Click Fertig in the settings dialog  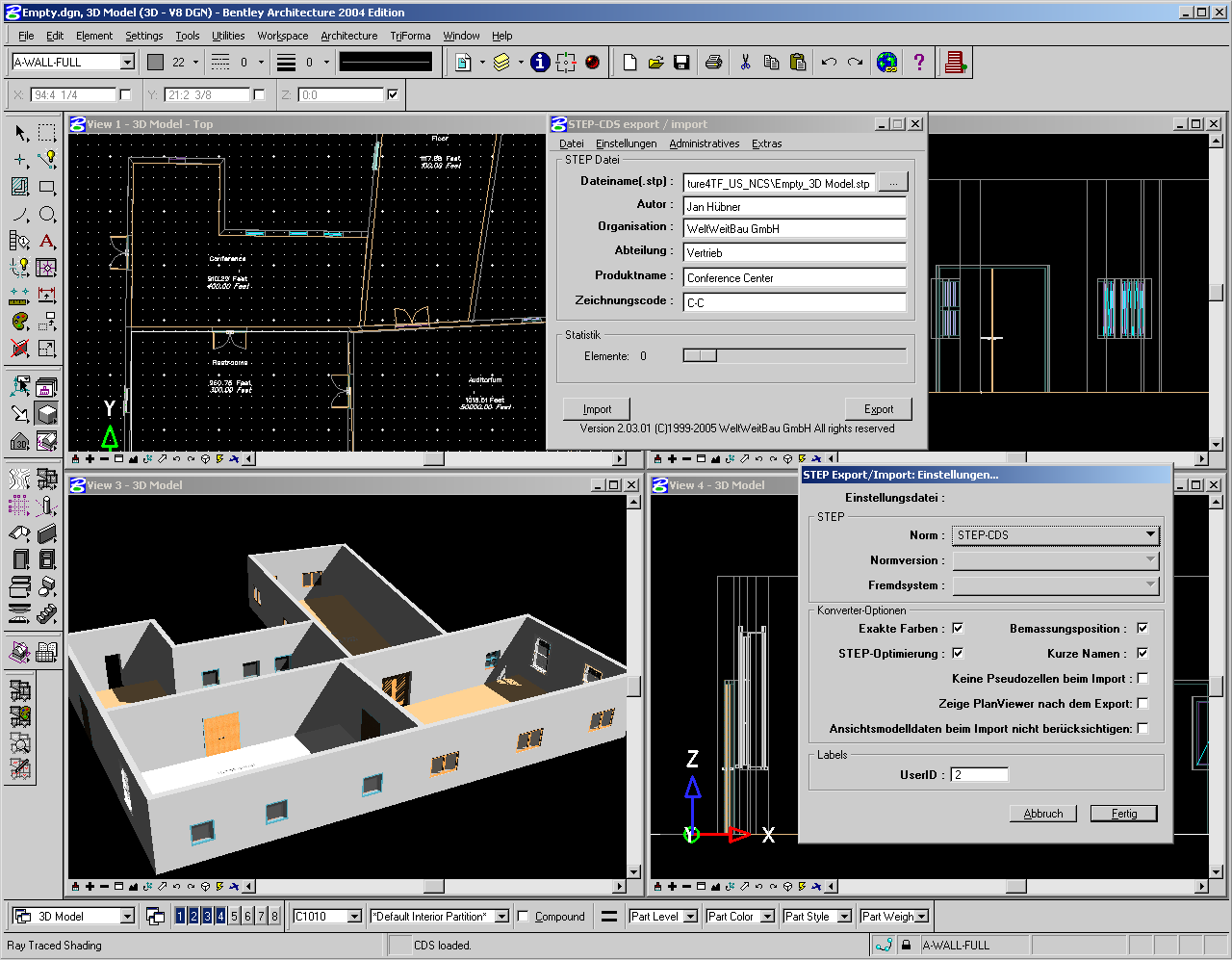tap(1123, 814)
